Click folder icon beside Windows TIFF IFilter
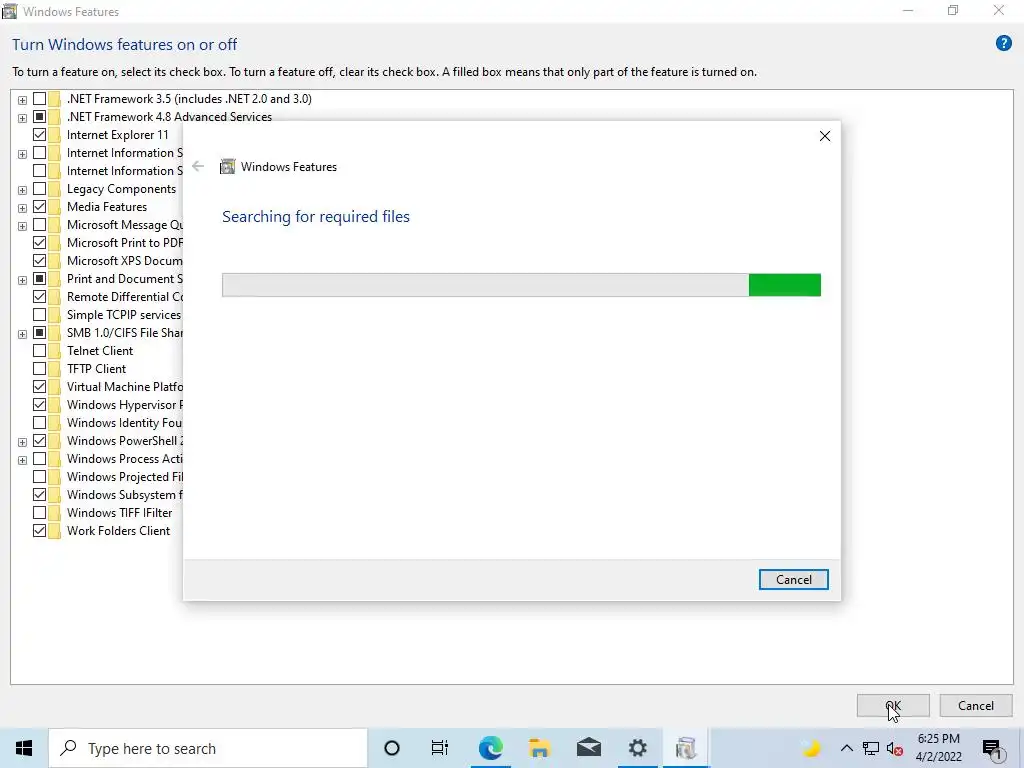 coord(55,513)
